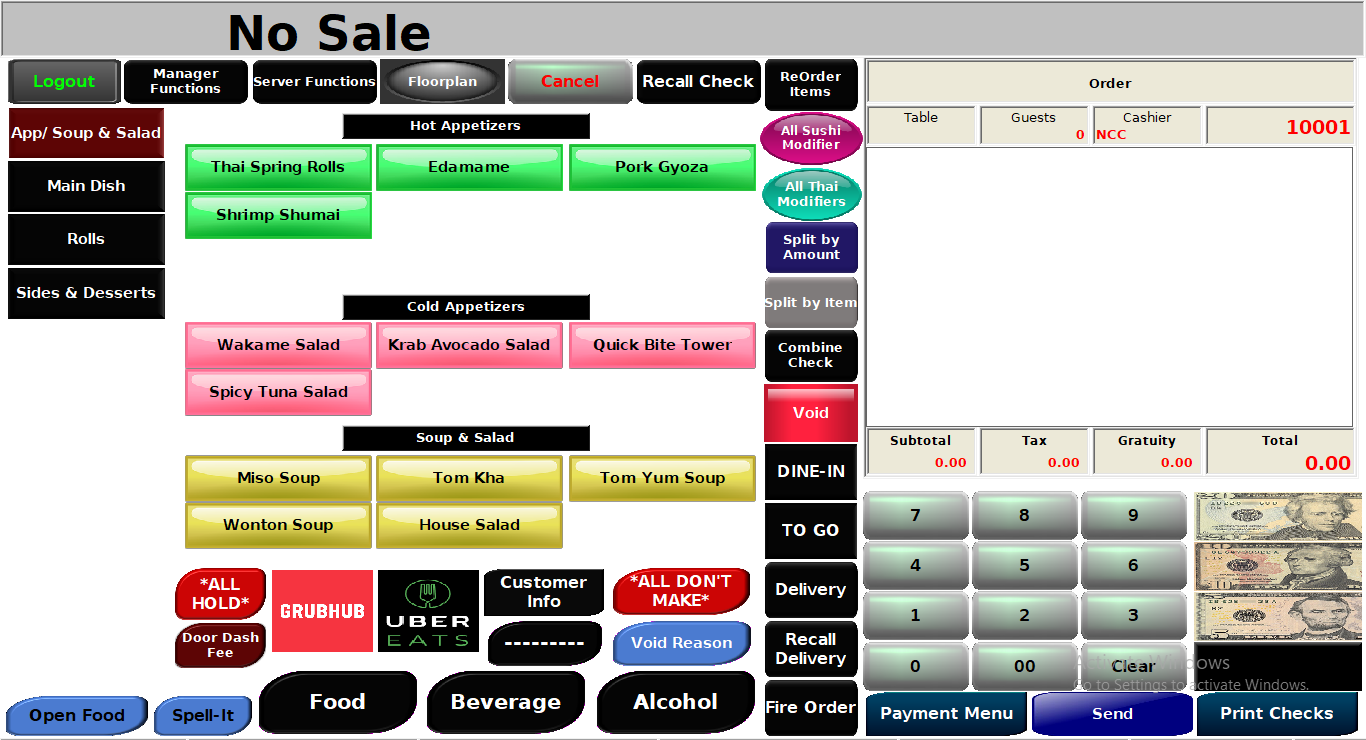The image size is (1366, 740).
Task: Open the Rolls menu section
Action: coord(86,239)
